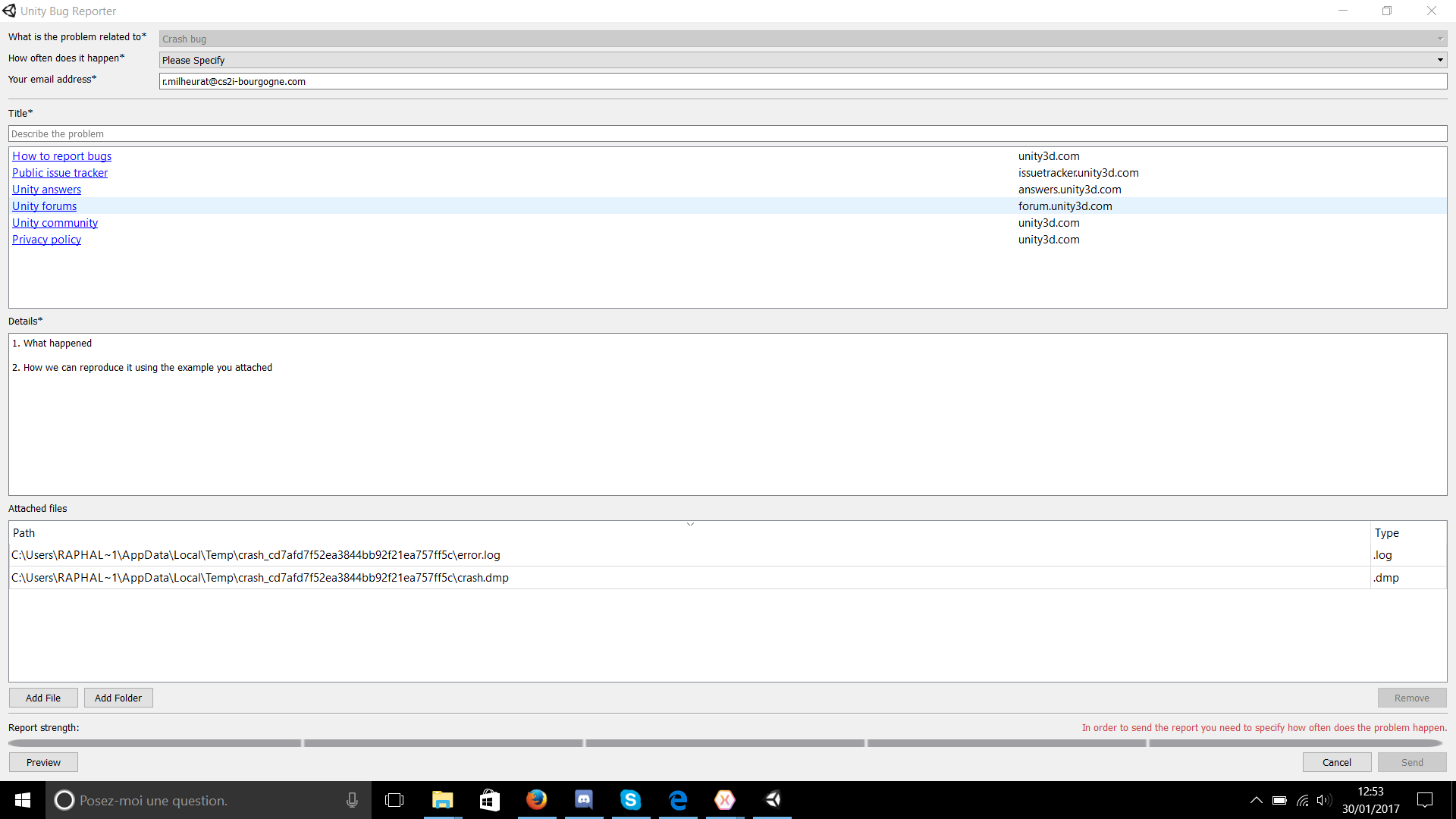Click 'answers.unity3d.com' text in links list
Screen dimensions: 1456x819
[x=1069, y=190]
